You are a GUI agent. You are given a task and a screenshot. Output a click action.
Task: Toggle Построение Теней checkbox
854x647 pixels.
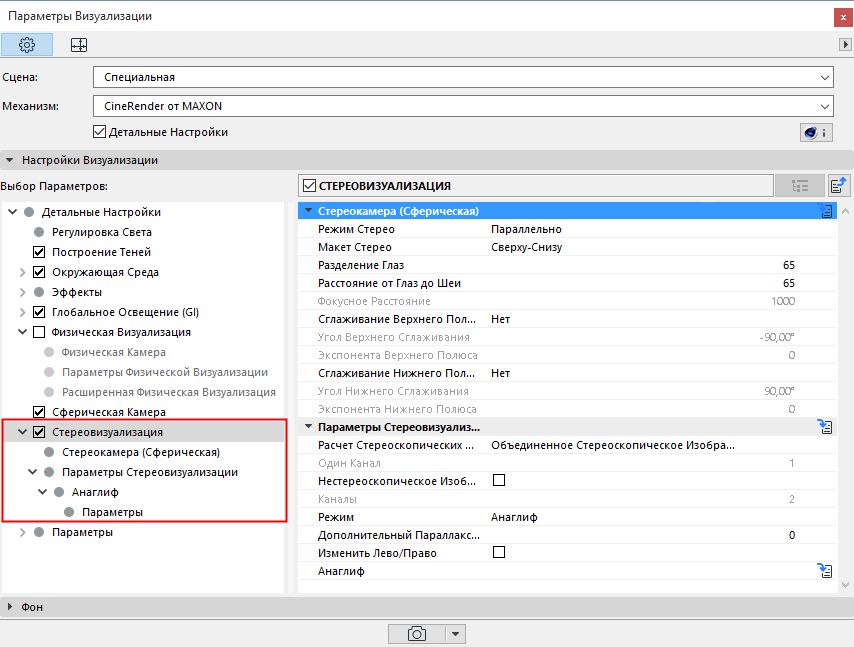[x=39, y=252]
